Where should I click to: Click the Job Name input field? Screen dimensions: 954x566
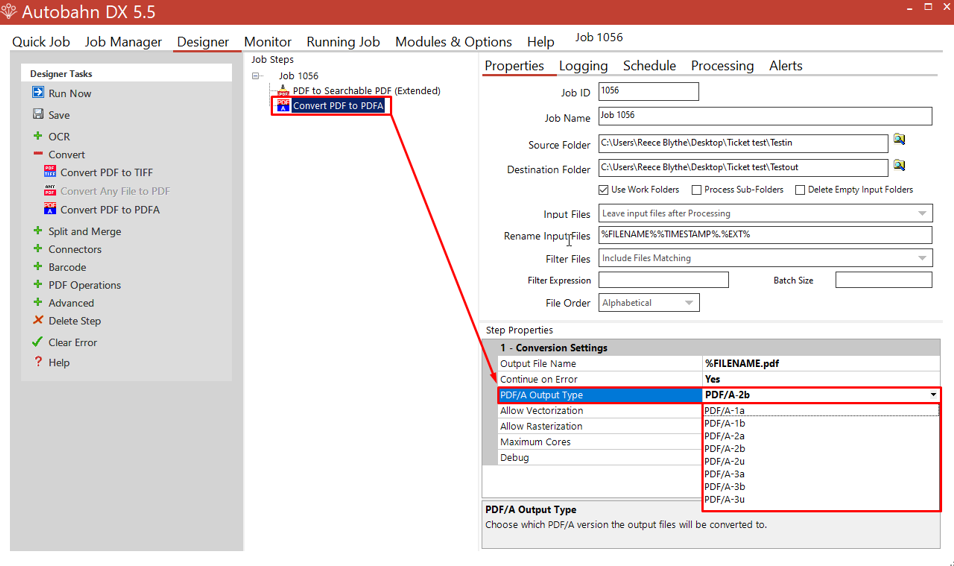764,117
